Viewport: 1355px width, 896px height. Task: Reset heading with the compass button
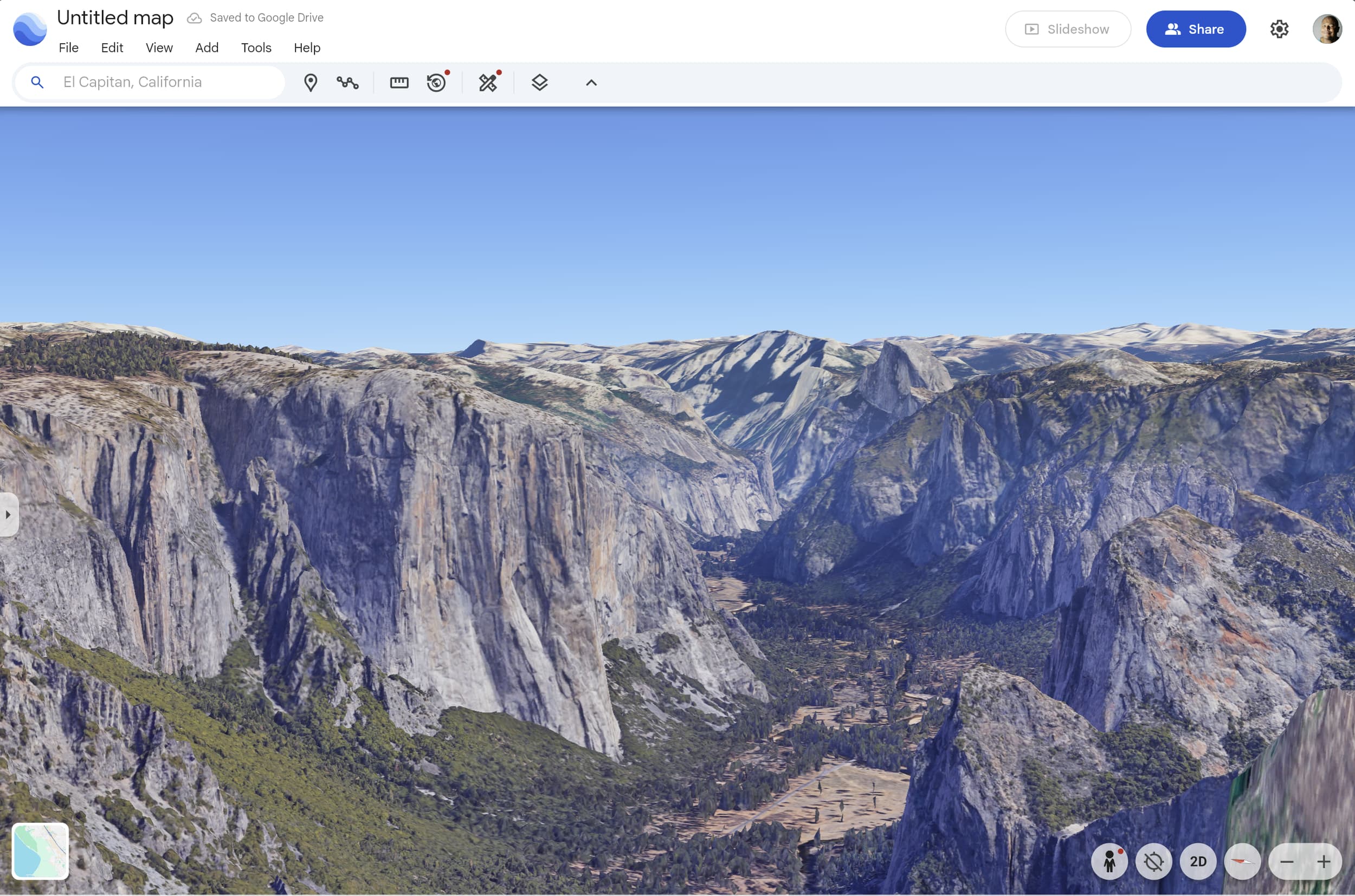(x=1242, y=862)
